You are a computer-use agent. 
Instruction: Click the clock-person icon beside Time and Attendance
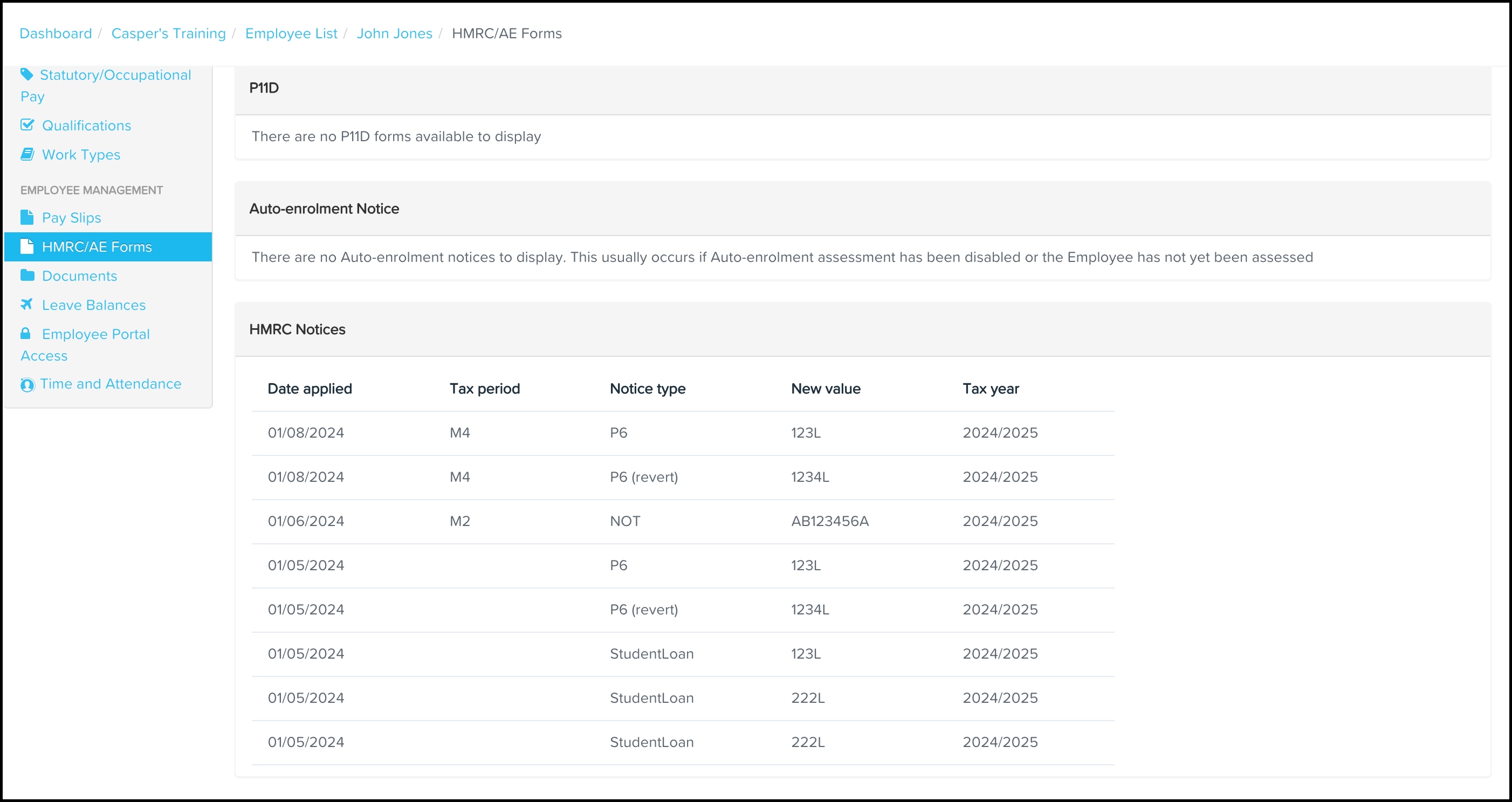[x=27, y=384]
